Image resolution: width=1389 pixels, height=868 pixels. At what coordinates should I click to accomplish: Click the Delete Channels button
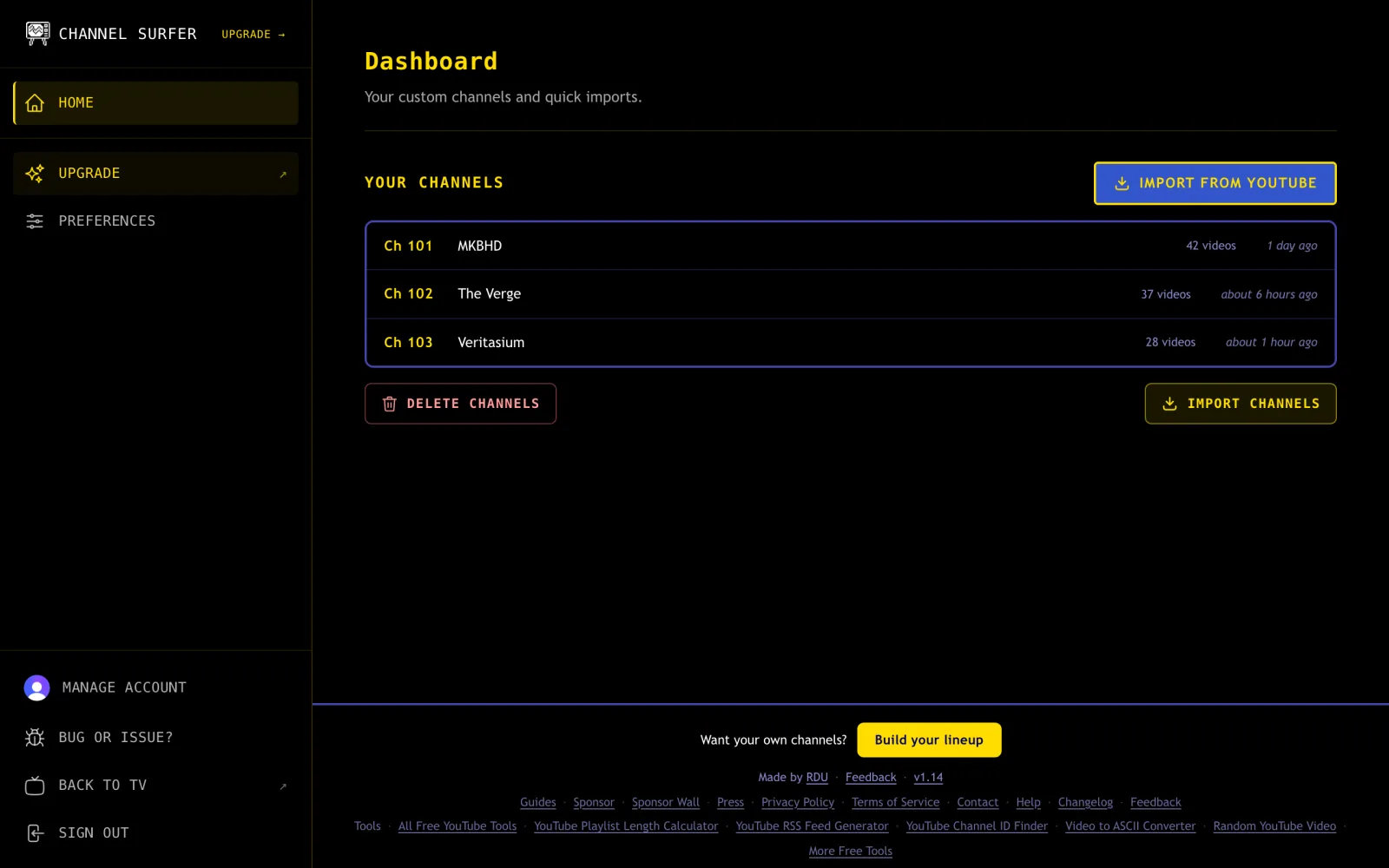[x=460, y=404]
